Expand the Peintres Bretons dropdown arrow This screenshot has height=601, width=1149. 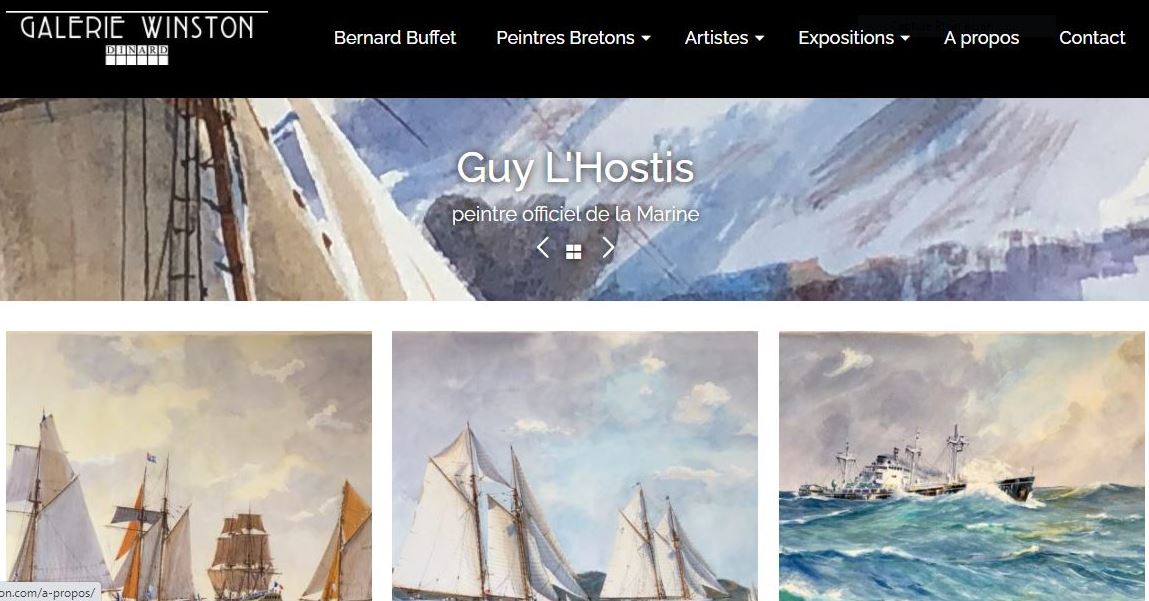(646, 38)
